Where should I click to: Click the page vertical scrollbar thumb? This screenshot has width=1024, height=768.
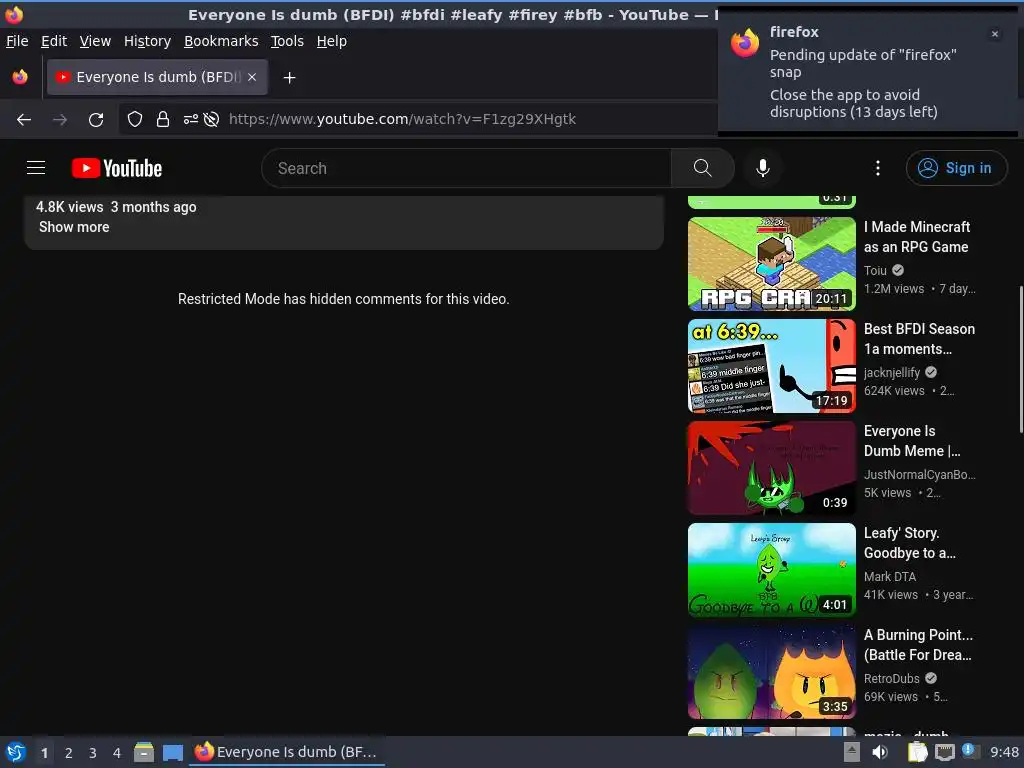click(x=1021, y=359)
